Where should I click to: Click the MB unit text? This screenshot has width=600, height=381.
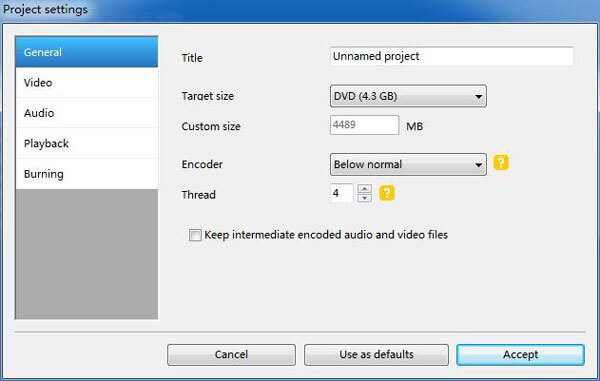414,126
